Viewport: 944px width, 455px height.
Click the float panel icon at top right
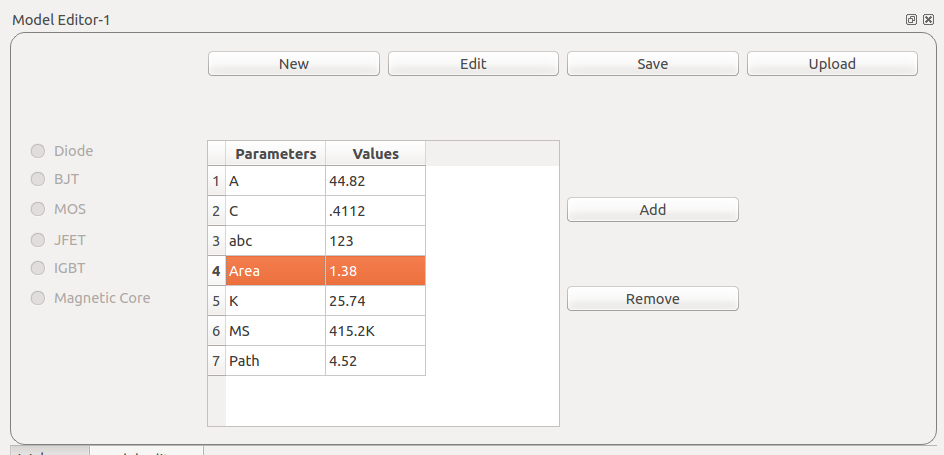tap(911, 19)
